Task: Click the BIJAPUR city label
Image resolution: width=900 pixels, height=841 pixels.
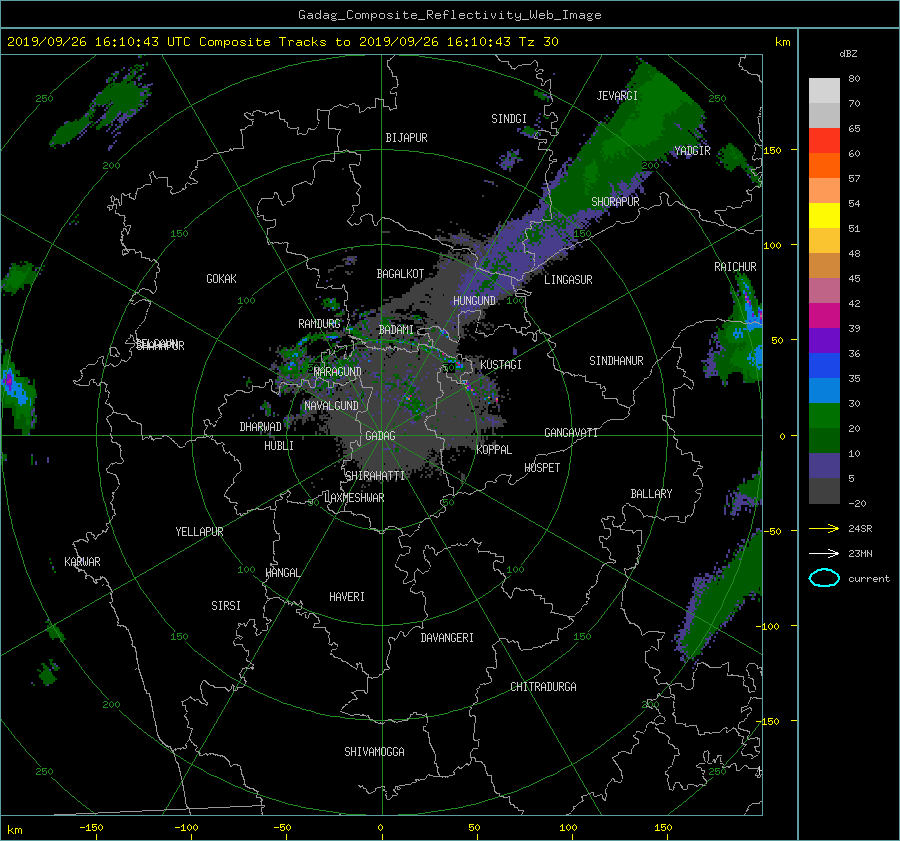Action: [406, 138]
